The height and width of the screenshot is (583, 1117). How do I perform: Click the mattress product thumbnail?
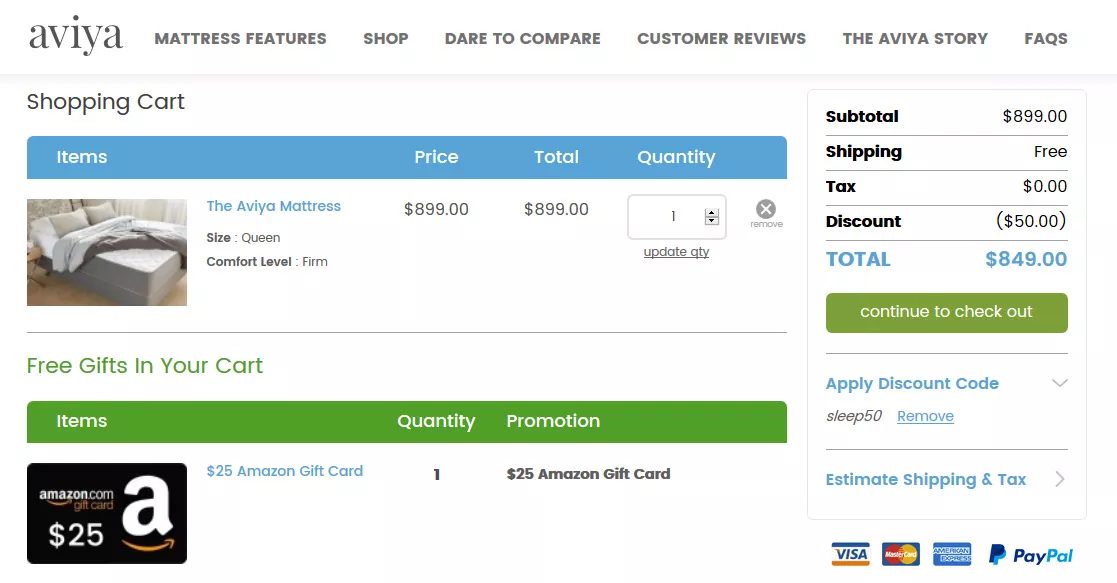tap(107, 252)
